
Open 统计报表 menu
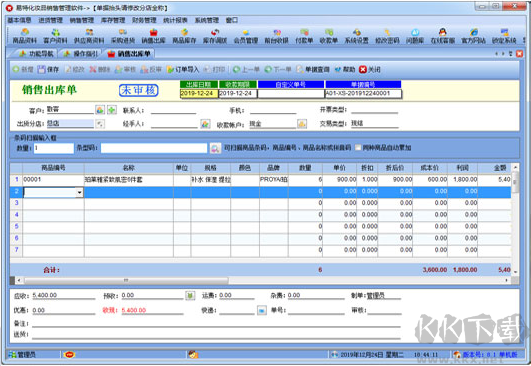175,20
